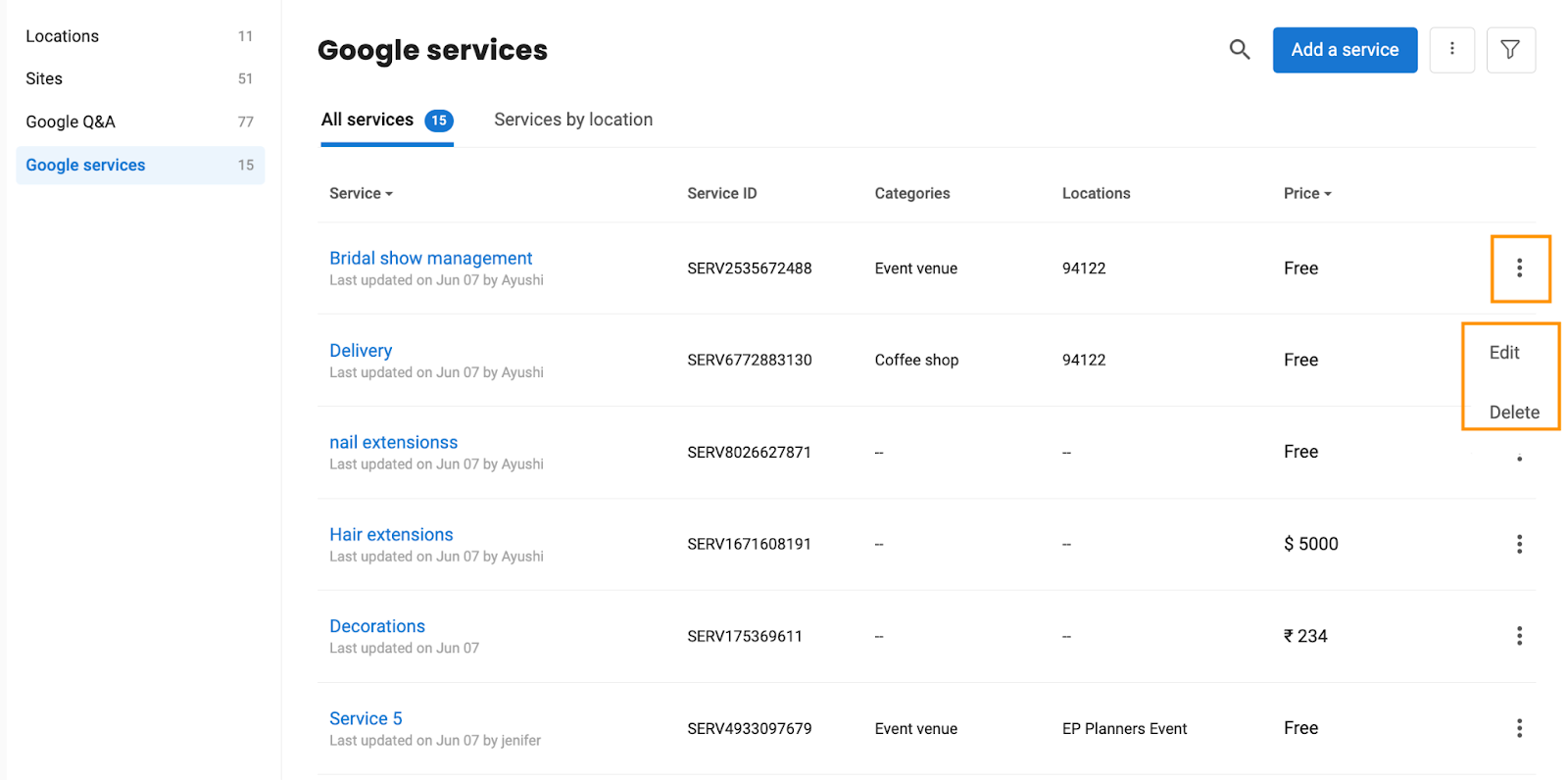Open kebab menu for Service 5 row

click(1519, 728)
